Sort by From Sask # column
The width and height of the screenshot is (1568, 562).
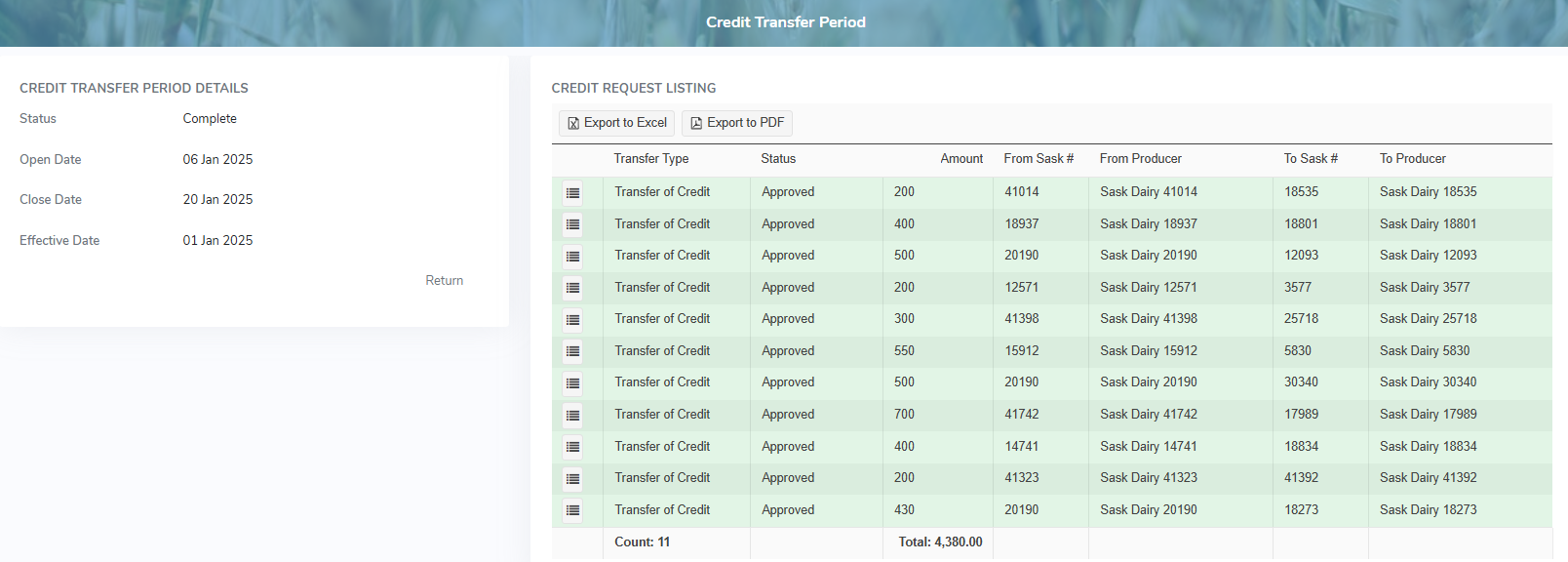pos(1038,159)
